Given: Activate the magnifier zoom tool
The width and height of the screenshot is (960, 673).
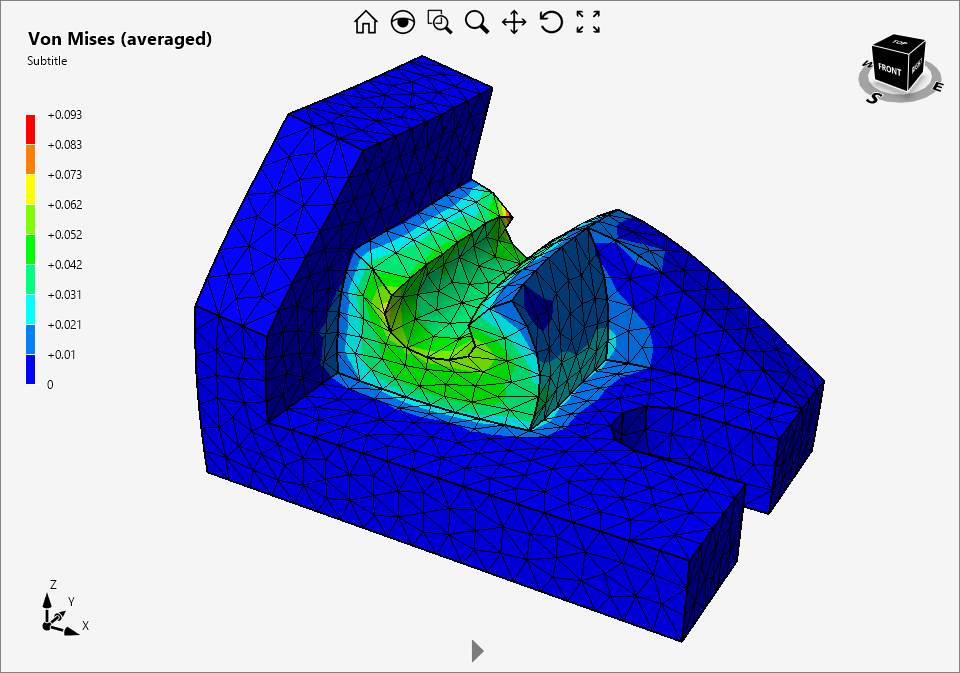Looking at the screenshot, I should coord(476,21).
